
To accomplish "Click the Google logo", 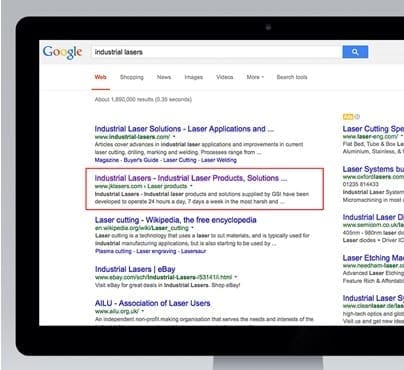I will point(62,52).
